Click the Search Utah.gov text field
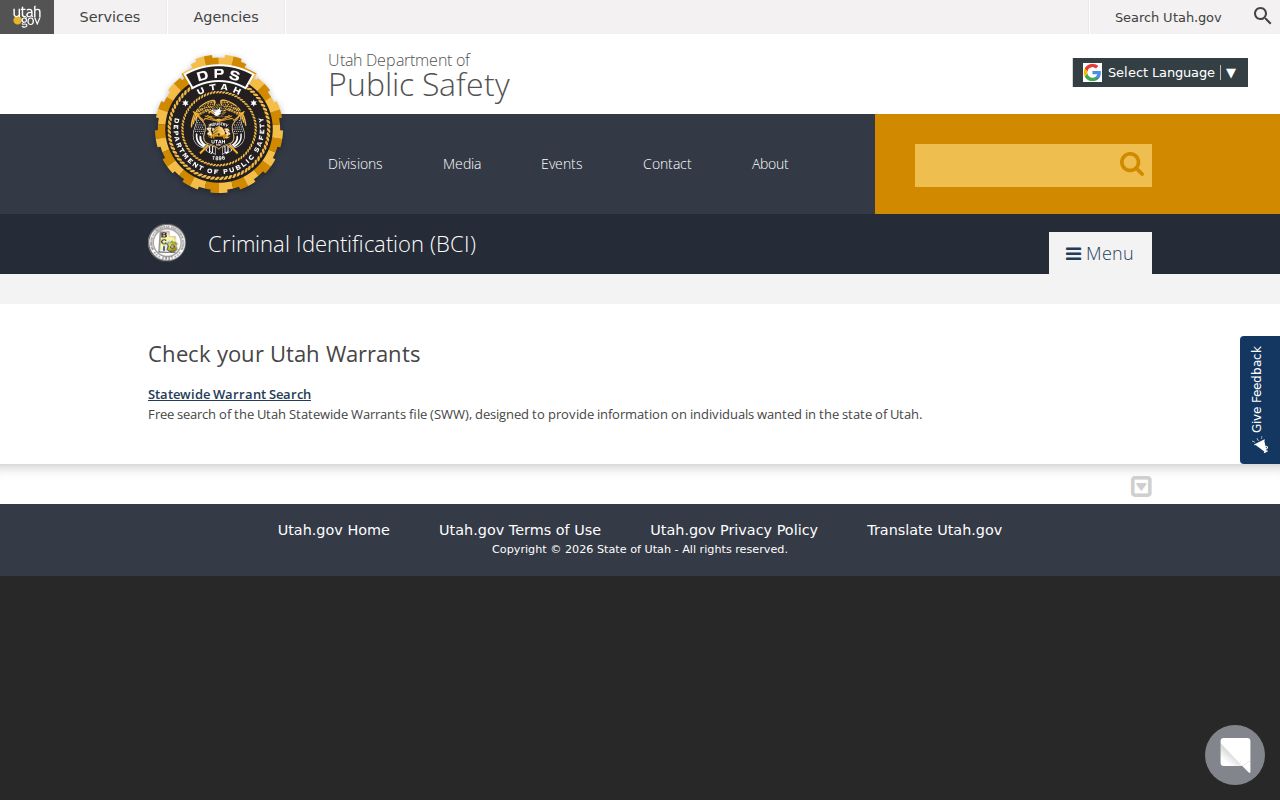 (x=1168, y=17)
